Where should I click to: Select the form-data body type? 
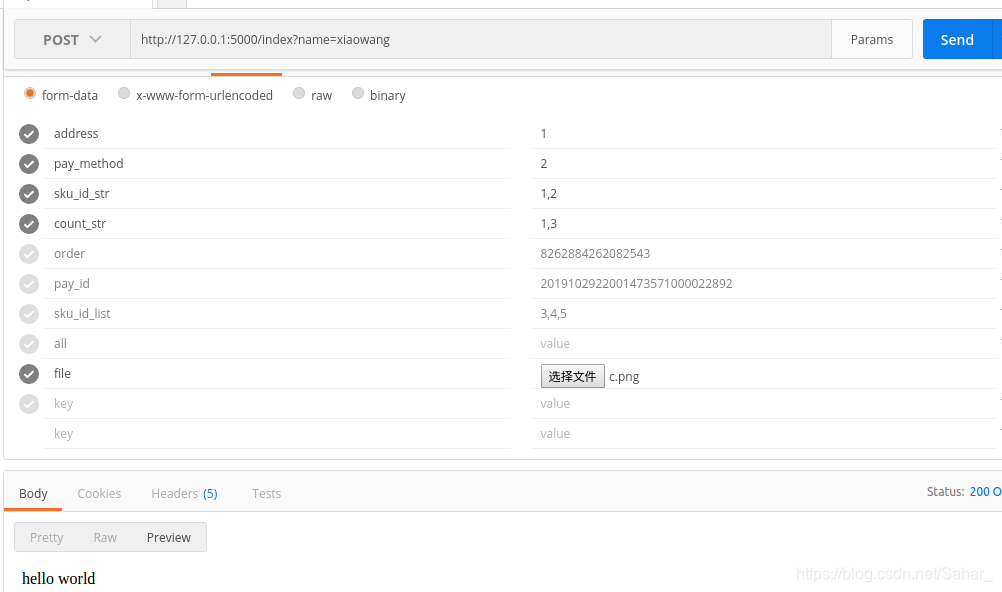[x=29, y=94]
